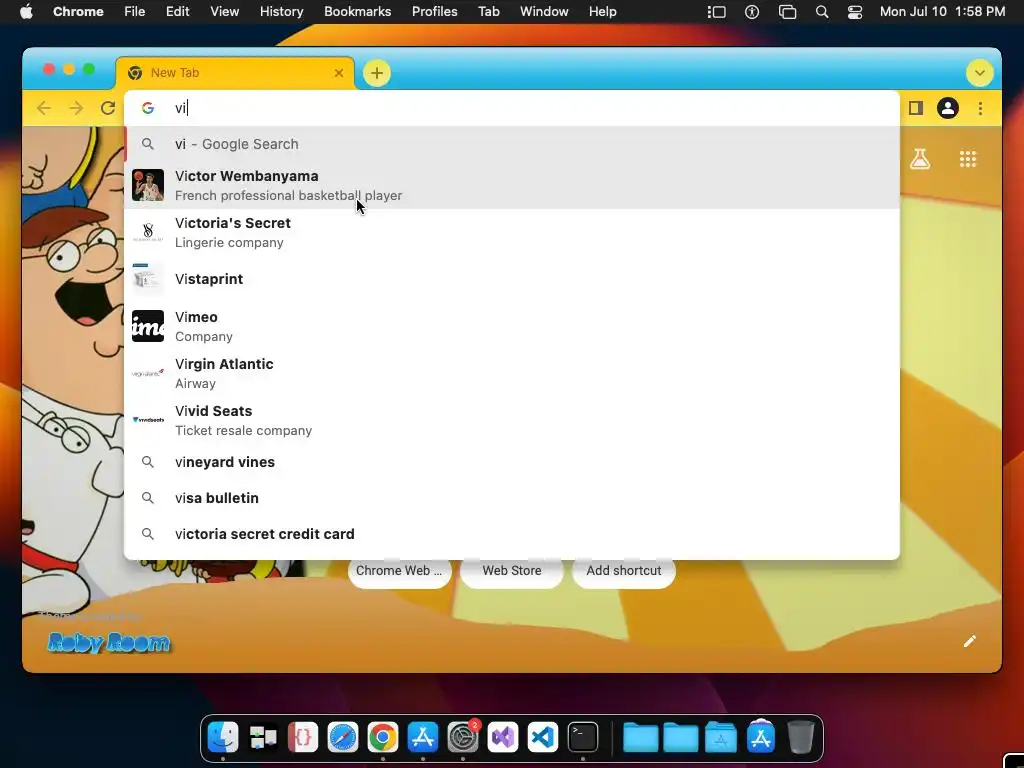Click Spotlight search icon in menu bar
Viewport: 1024px width, 768px height.
point(822,12)
